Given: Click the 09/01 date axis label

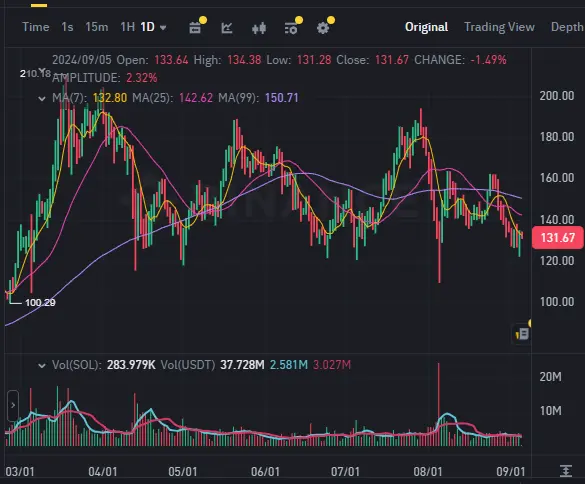Looking at the screenshot, I should tap(511, 471).
